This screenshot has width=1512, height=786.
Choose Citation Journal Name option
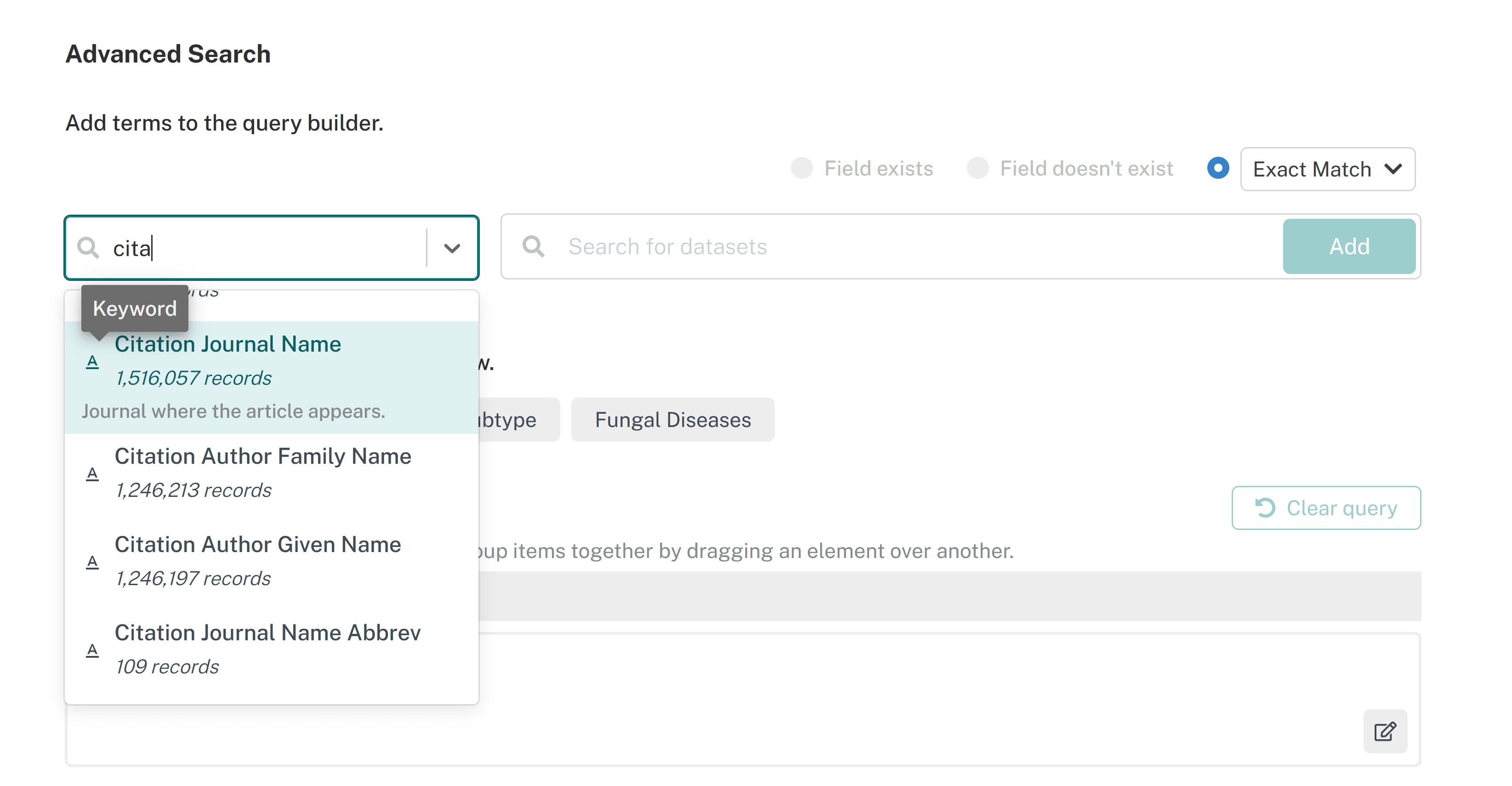(272, 377)
